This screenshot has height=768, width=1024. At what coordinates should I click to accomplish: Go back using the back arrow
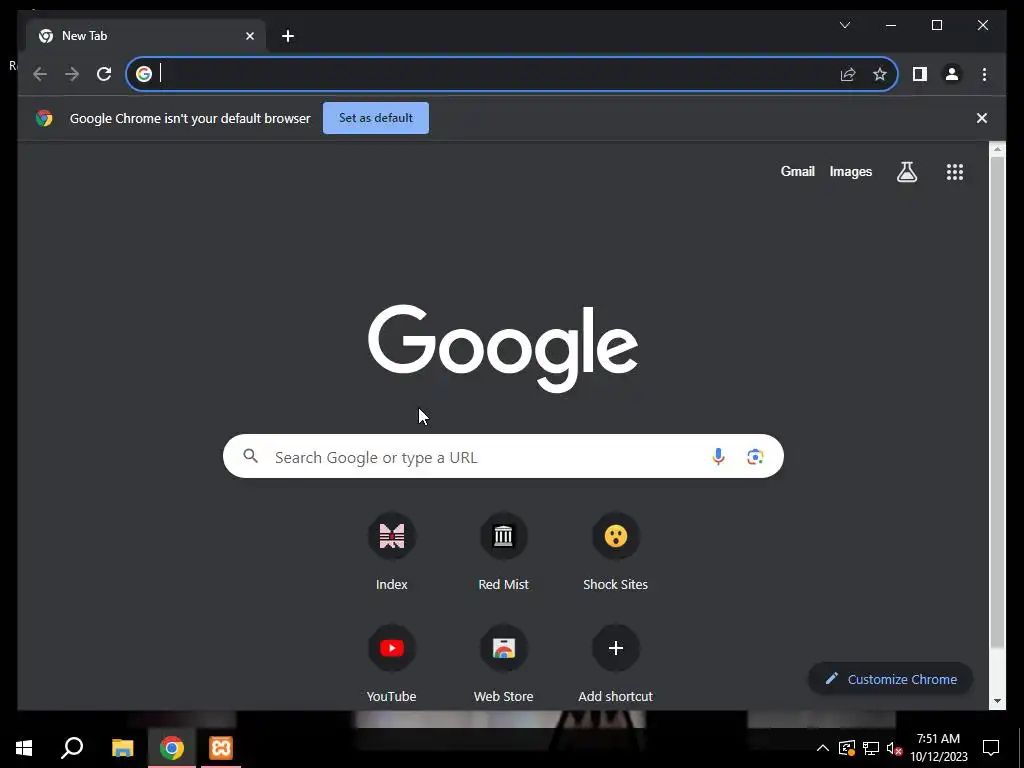[x=40, y=74]
